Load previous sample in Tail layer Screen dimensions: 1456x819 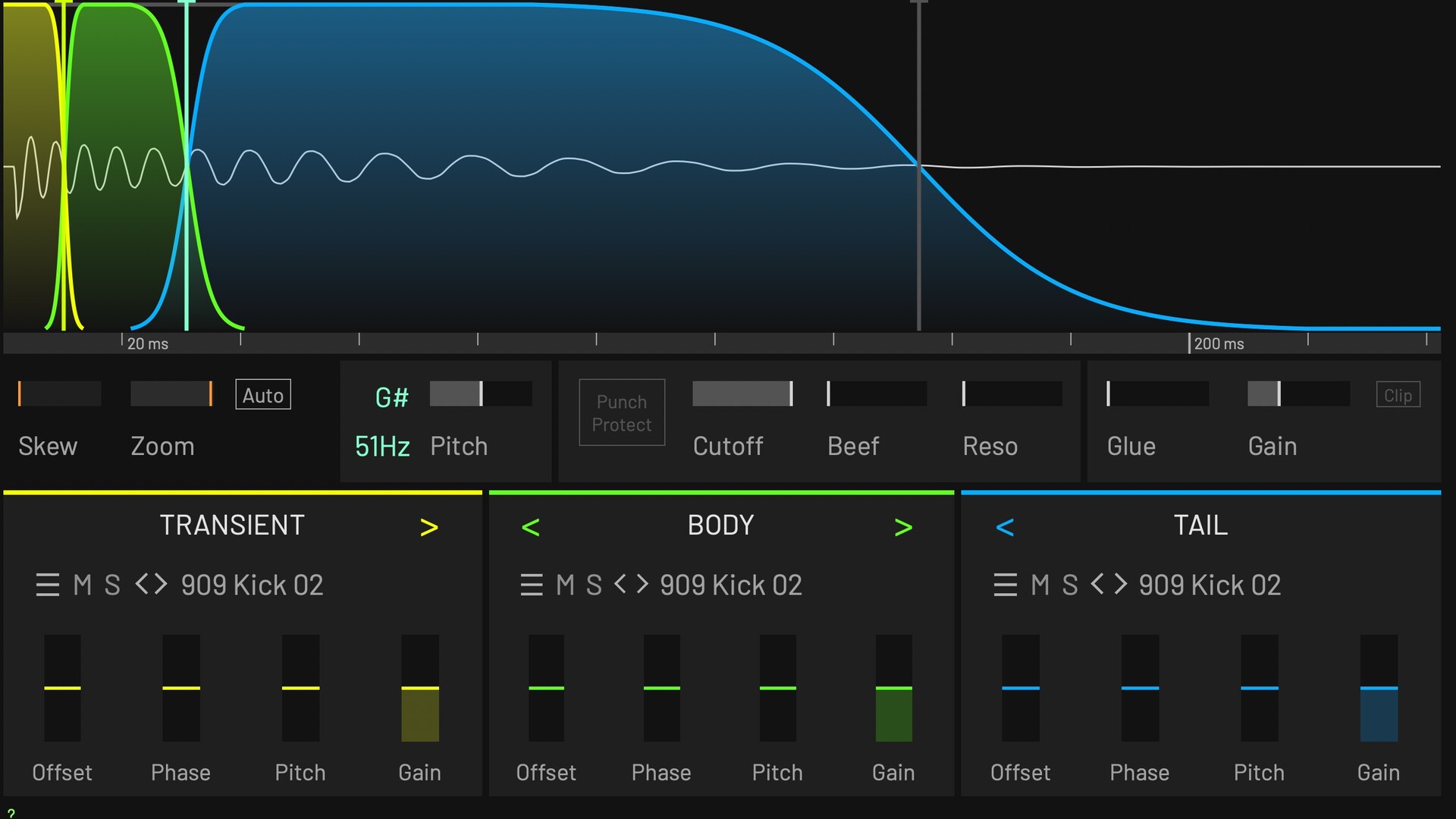[1097, 585]
